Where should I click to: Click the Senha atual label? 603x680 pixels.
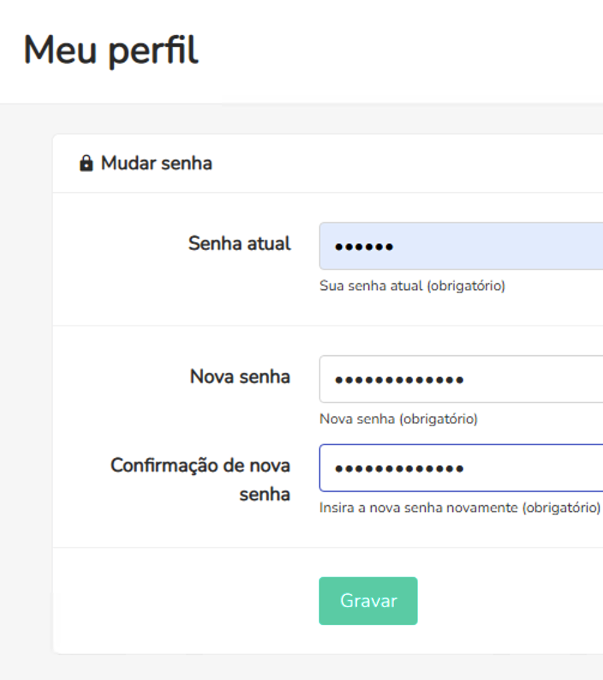click(239, 243)
